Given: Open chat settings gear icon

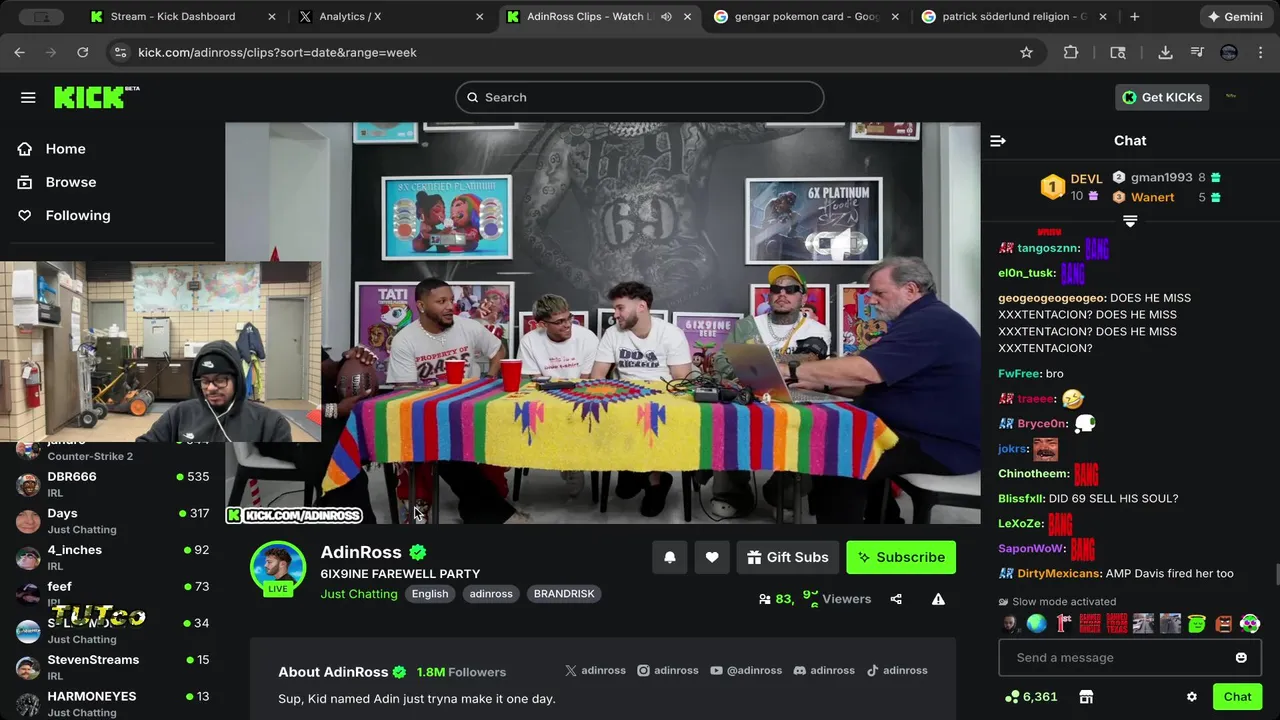Looking at the screenshot, I should 1192,696.
